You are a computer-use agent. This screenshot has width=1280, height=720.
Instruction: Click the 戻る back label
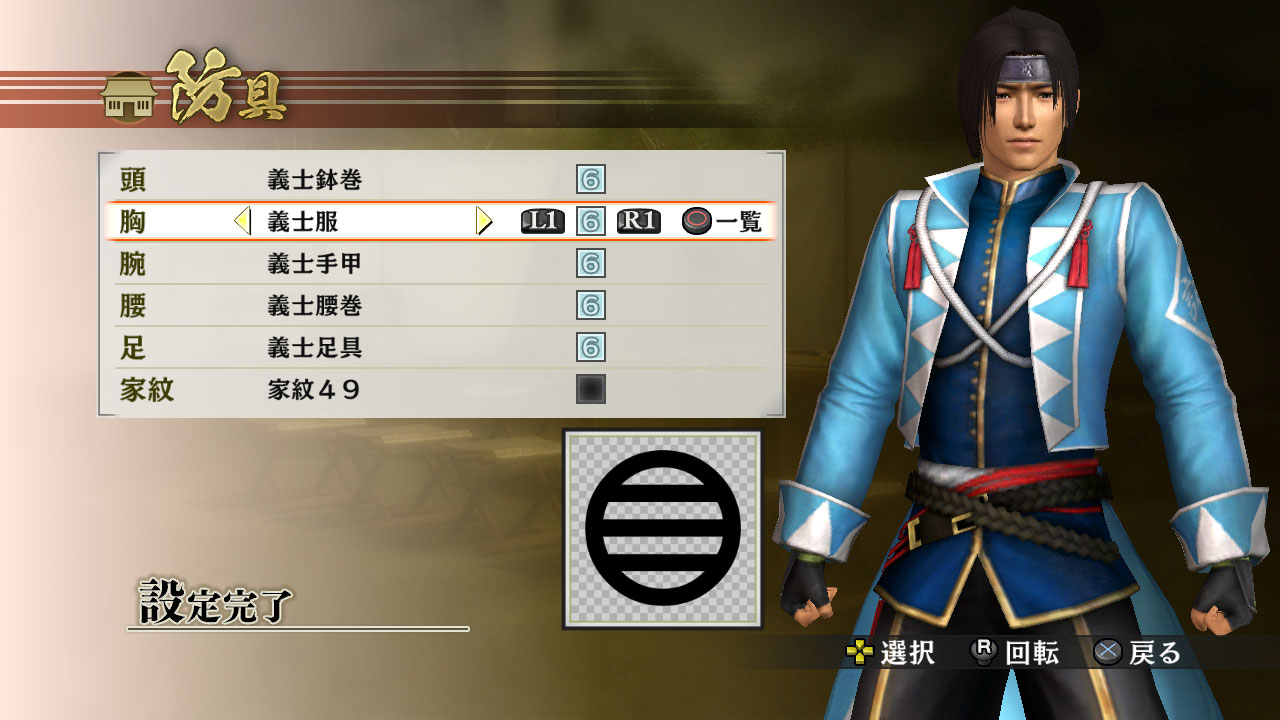point(1155,654)
